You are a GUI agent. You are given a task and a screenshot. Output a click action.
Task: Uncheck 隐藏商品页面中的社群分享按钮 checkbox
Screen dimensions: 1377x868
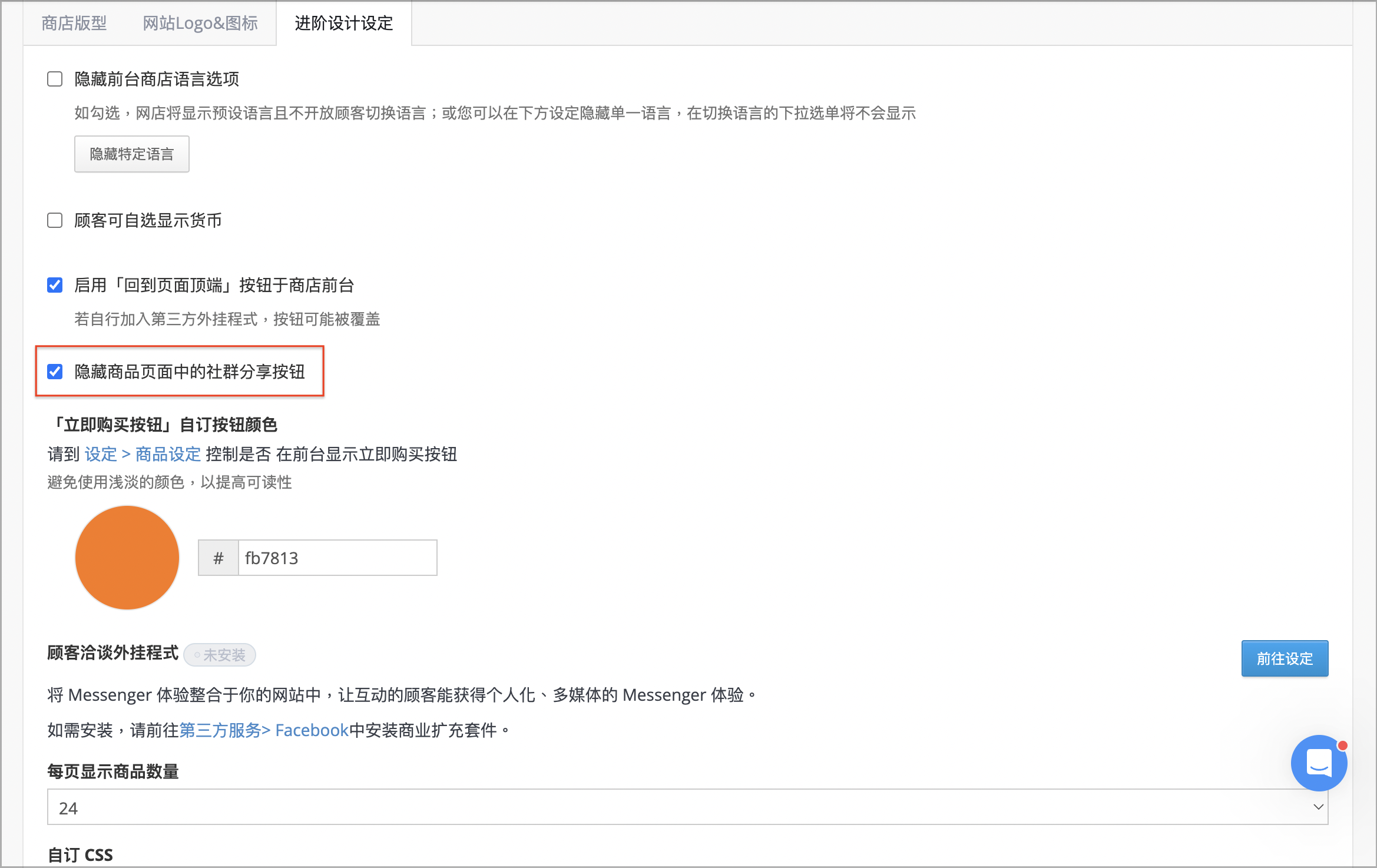(55, 372)
